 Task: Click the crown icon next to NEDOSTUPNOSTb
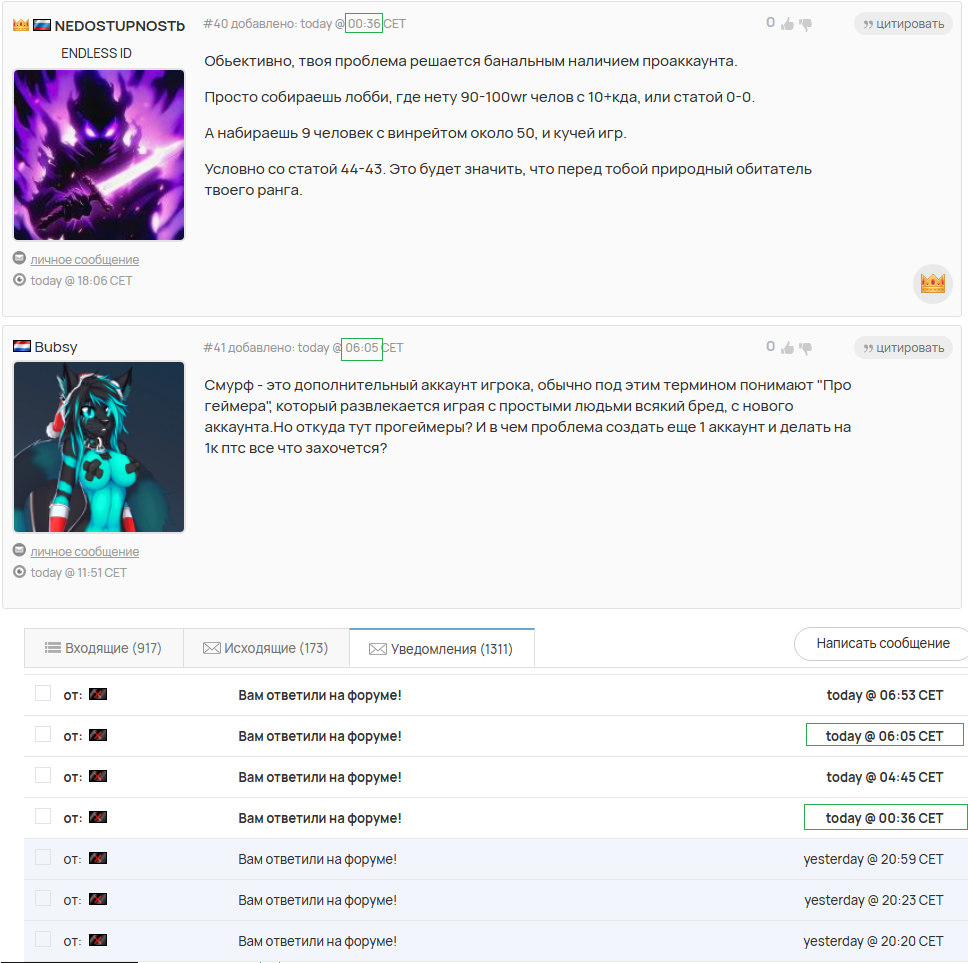pos(21,25)
